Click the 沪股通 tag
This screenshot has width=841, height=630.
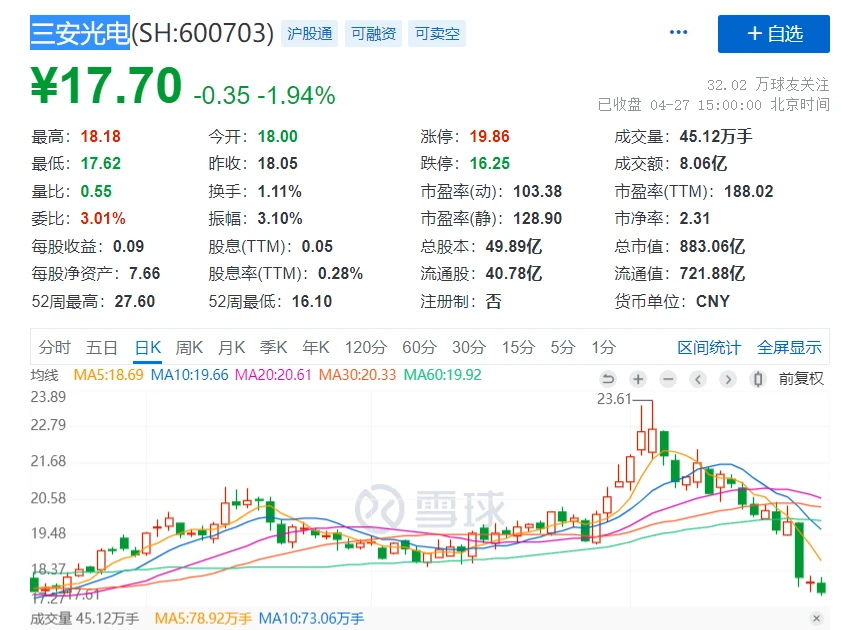click(308, 34)
